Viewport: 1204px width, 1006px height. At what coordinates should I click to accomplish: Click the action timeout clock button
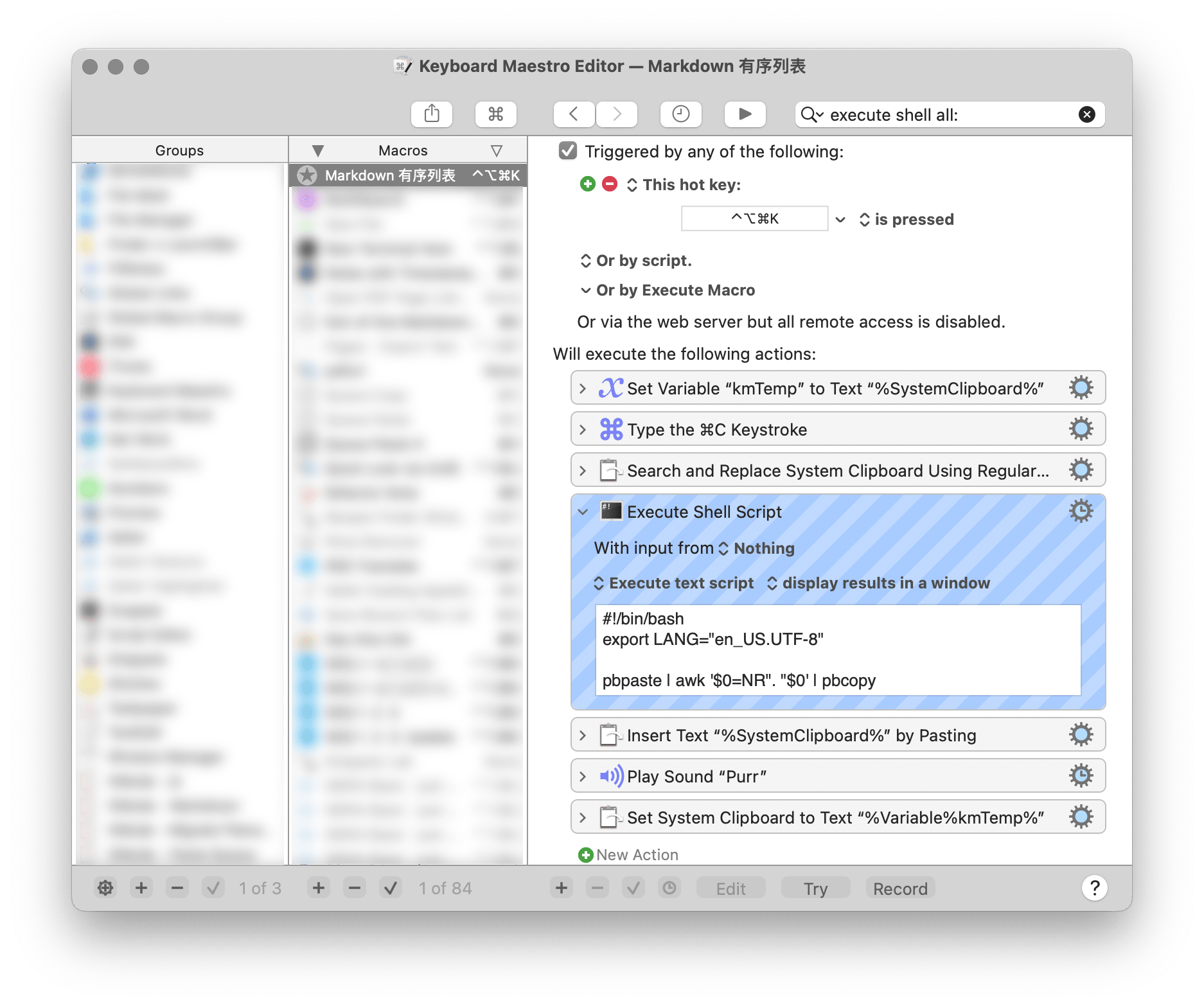point(669,888)
